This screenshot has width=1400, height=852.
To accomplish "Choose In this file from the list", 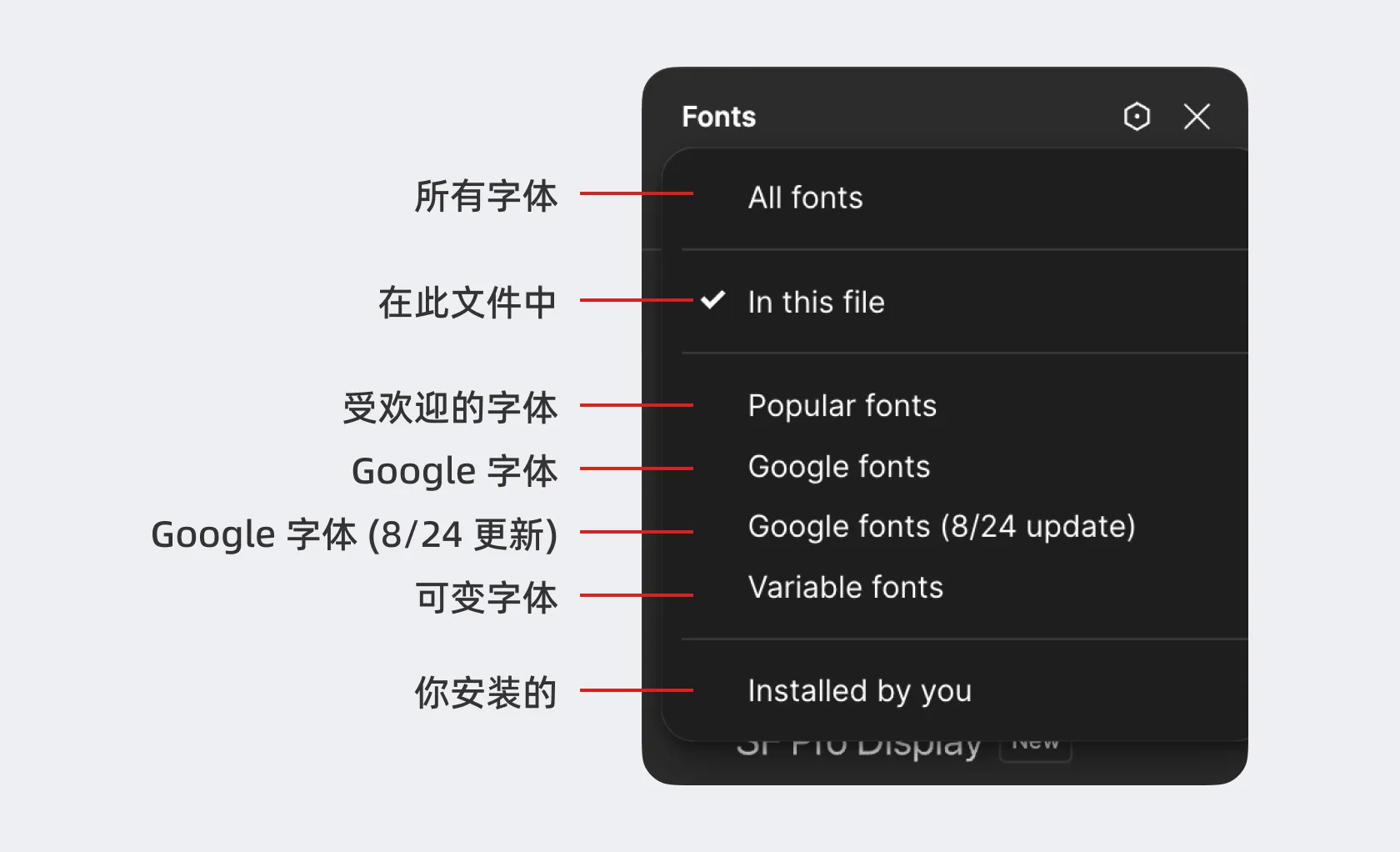I will pyautogui.click(x=816, y=302).
